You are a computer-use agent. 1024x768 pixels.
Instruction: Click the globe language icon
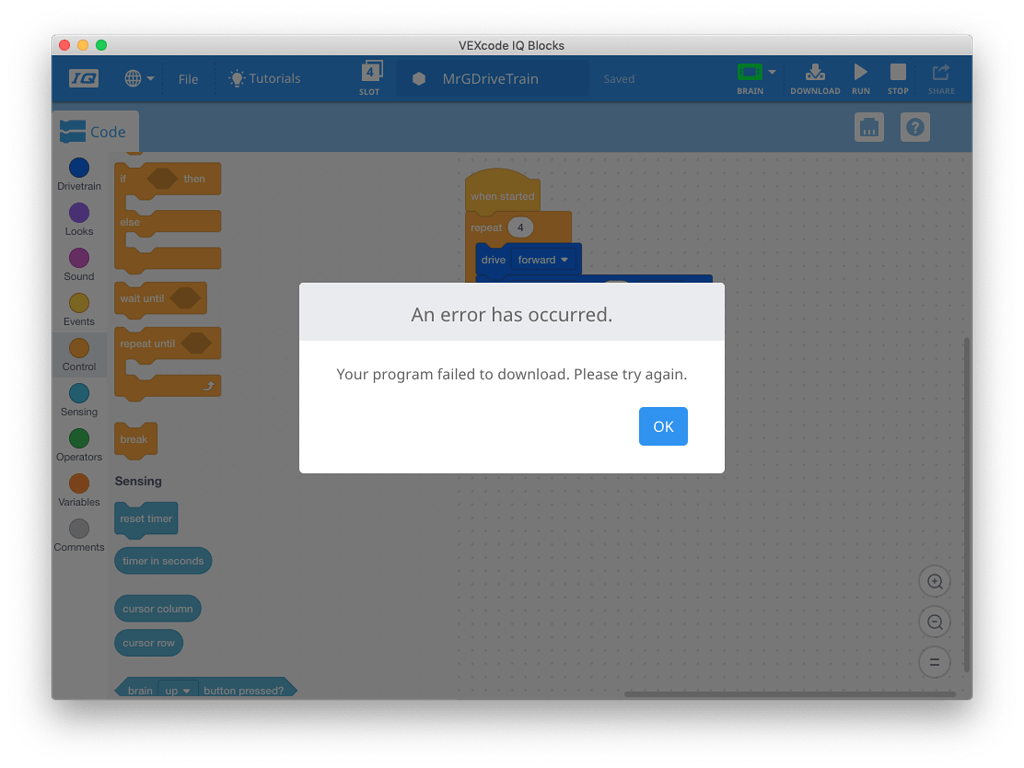point(134,78)
